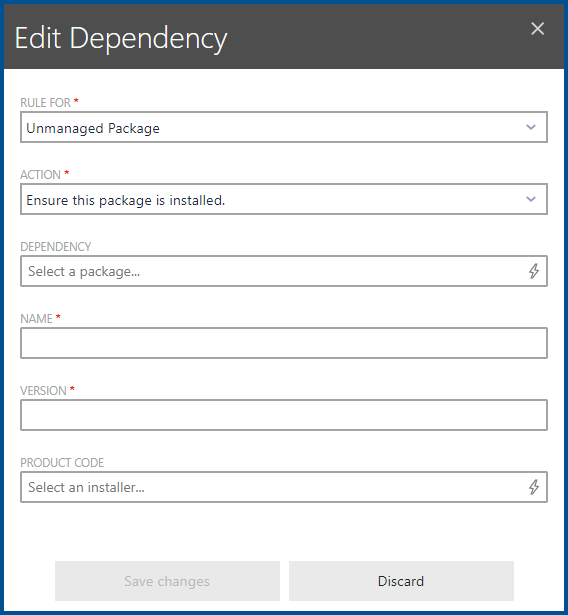Viewport: 568px width, 615px height.
Task: Click the ACTION label
Action: point(40,175)
